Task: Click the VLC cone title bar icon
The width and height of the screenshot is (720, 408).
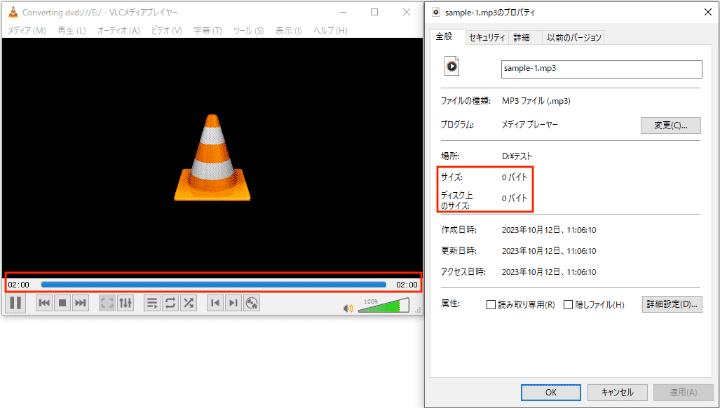Action: [x=13, y=12]
